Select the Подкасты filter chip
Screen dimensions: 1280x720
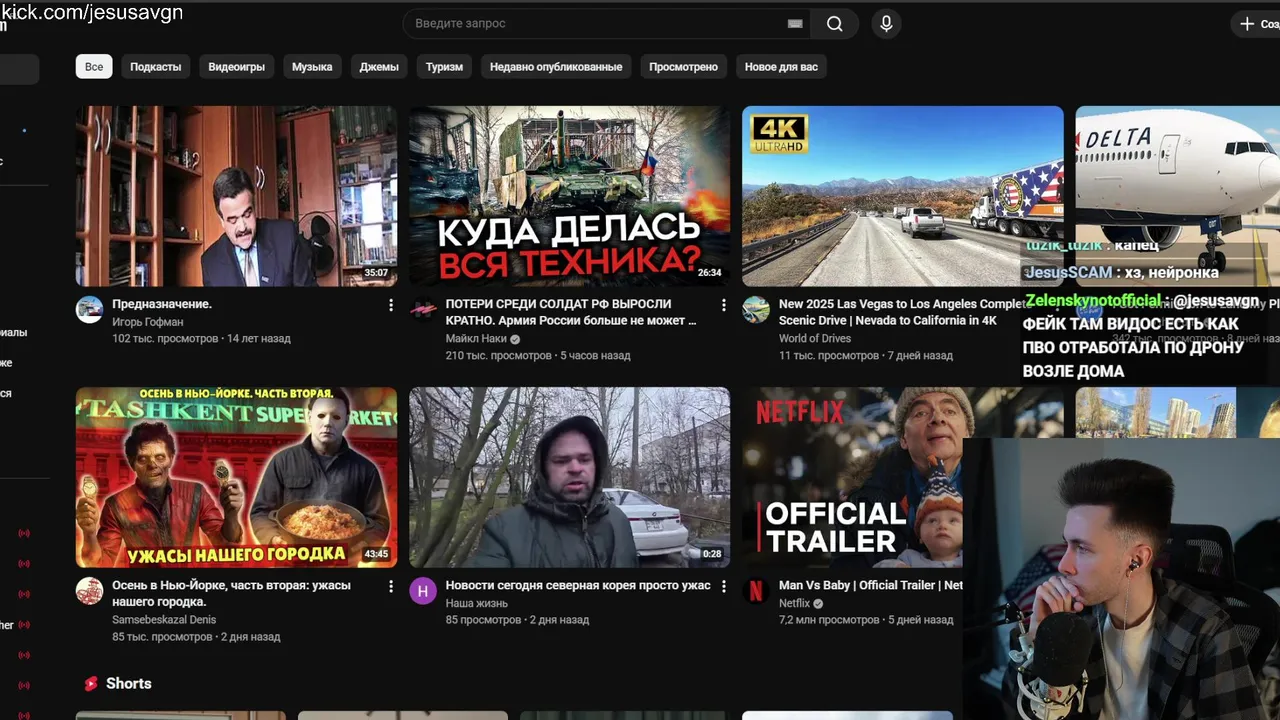pos(156,67)
